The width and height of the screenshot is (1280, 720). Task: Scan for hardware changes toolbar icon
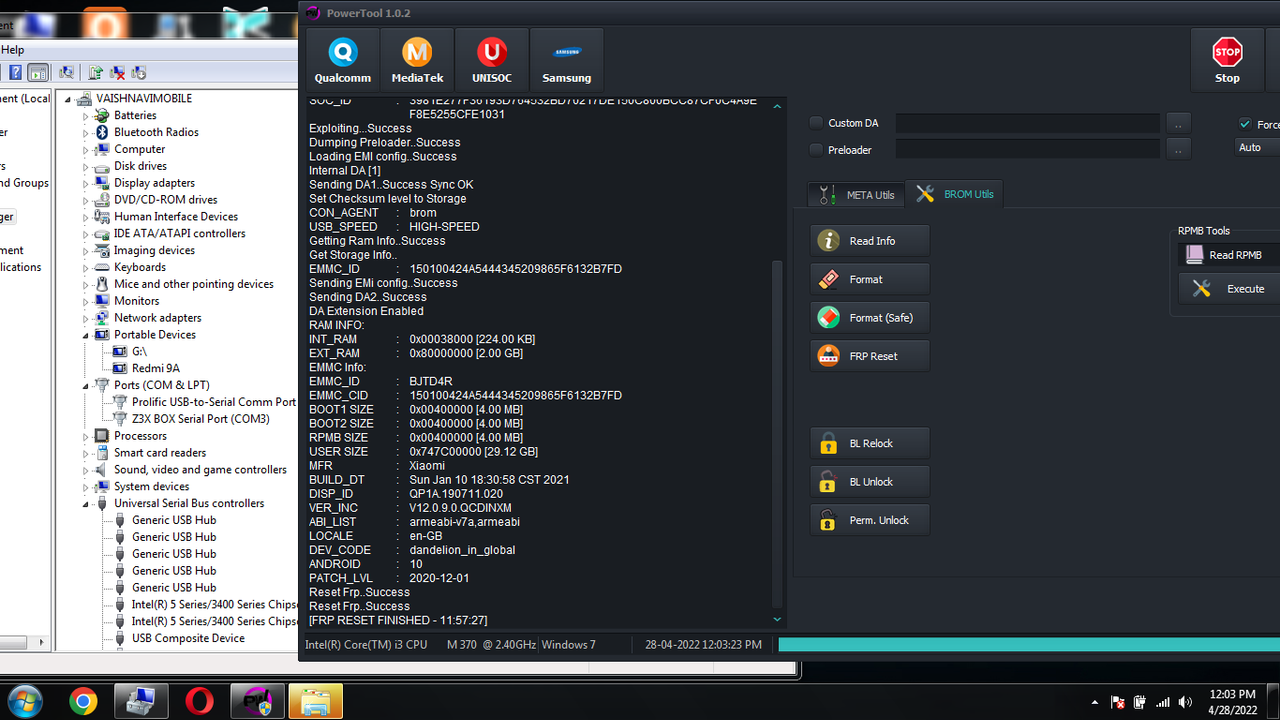tap(67, 72)
